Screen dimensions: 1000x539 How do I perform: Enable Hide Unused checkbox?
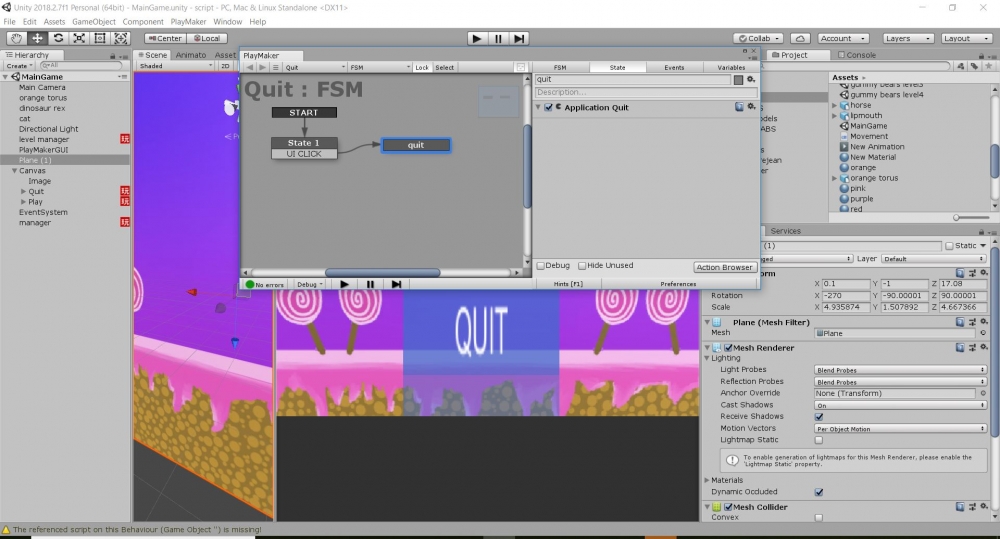click(x=582, y=265)
